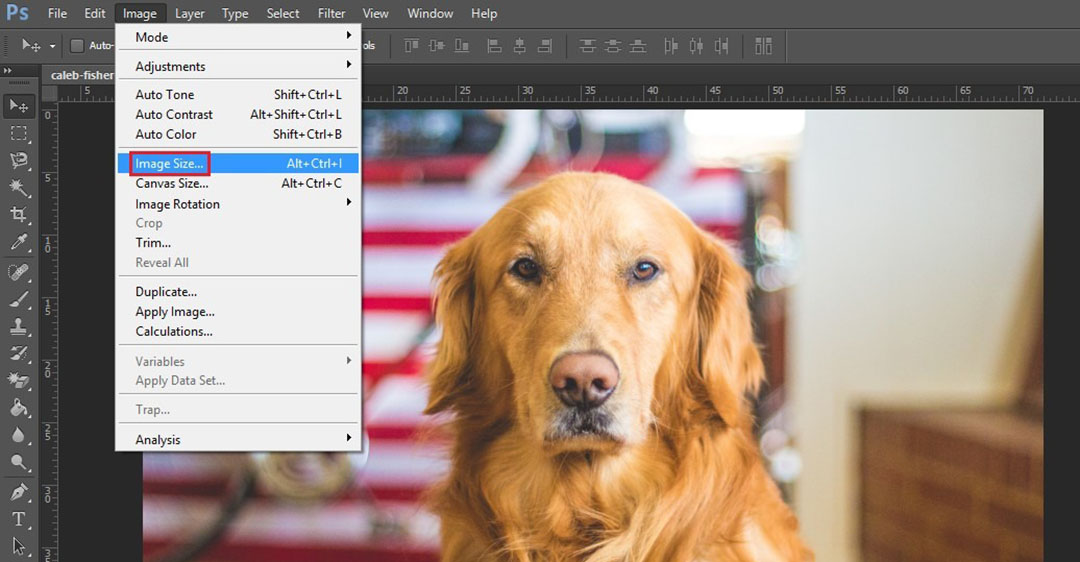This screenshot has height=562, width=1080.
Task: Choose Apply Image from the menu
Action: tap(238, 311)
